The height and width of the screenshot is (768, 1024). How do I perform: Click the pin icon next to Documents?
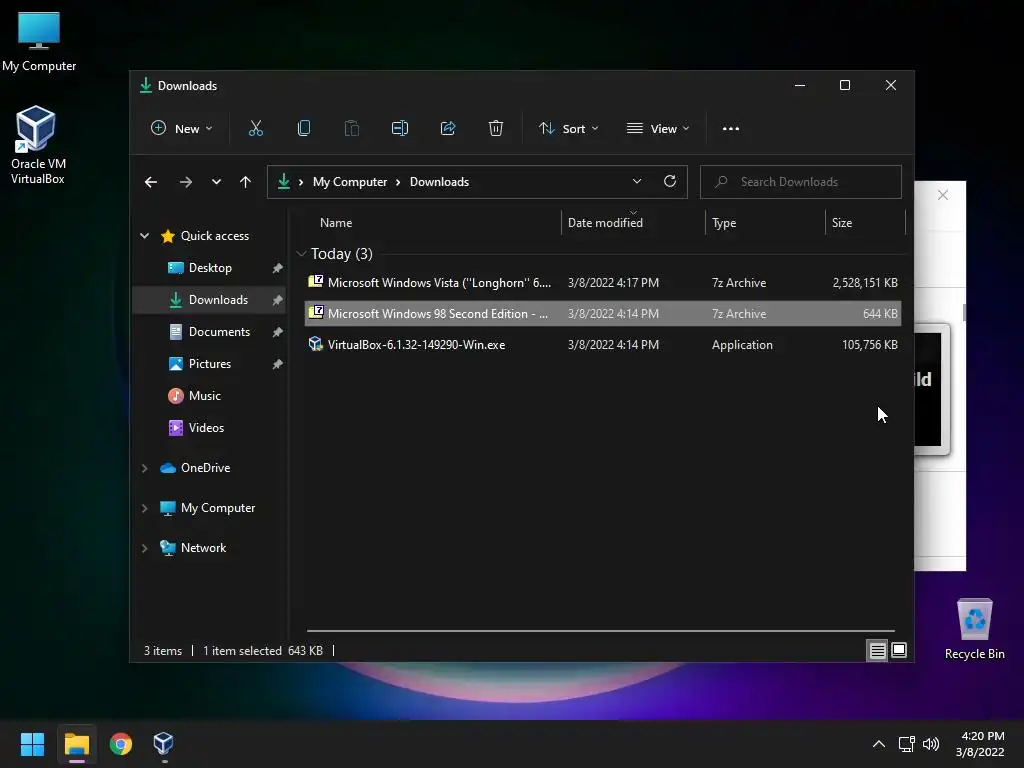tap(278, 332)
